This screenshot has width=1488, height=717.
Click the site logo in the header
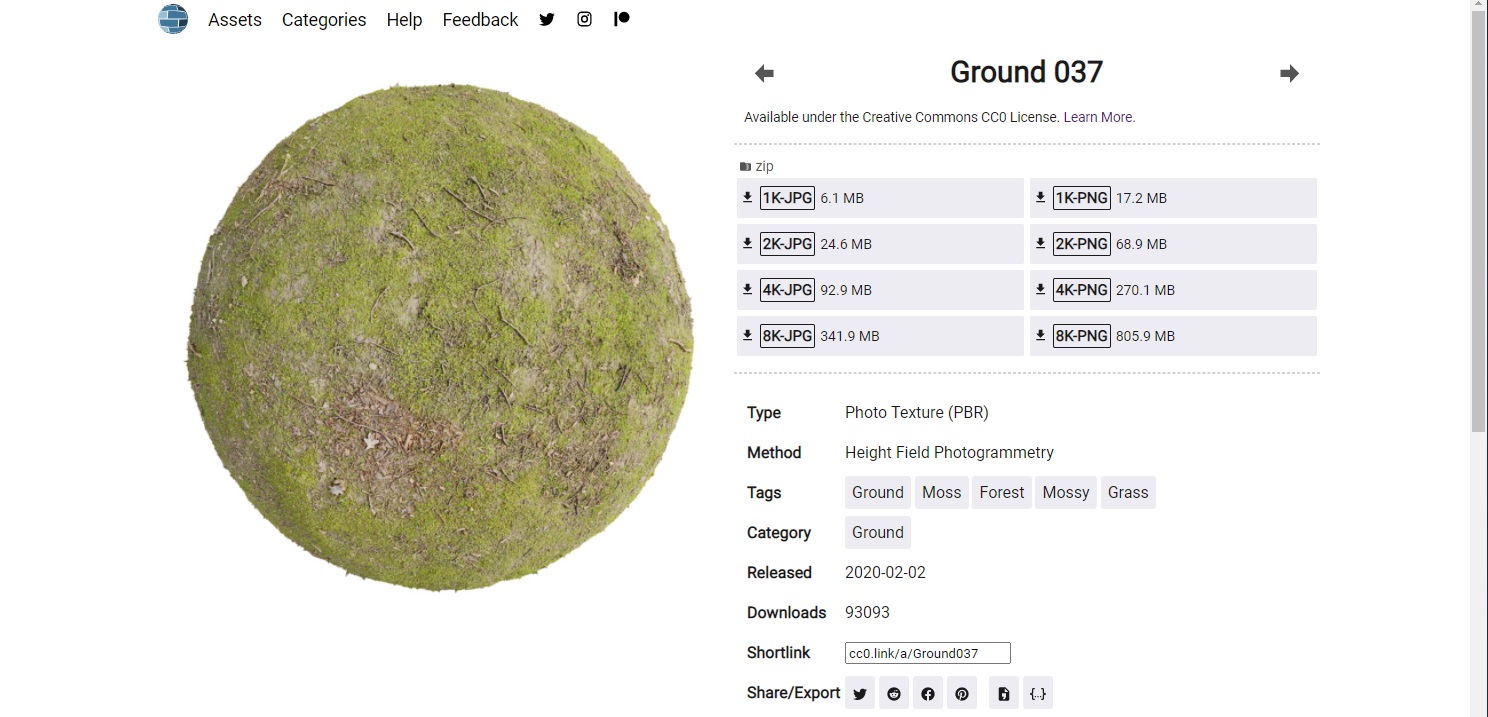[x=173, y=19]
